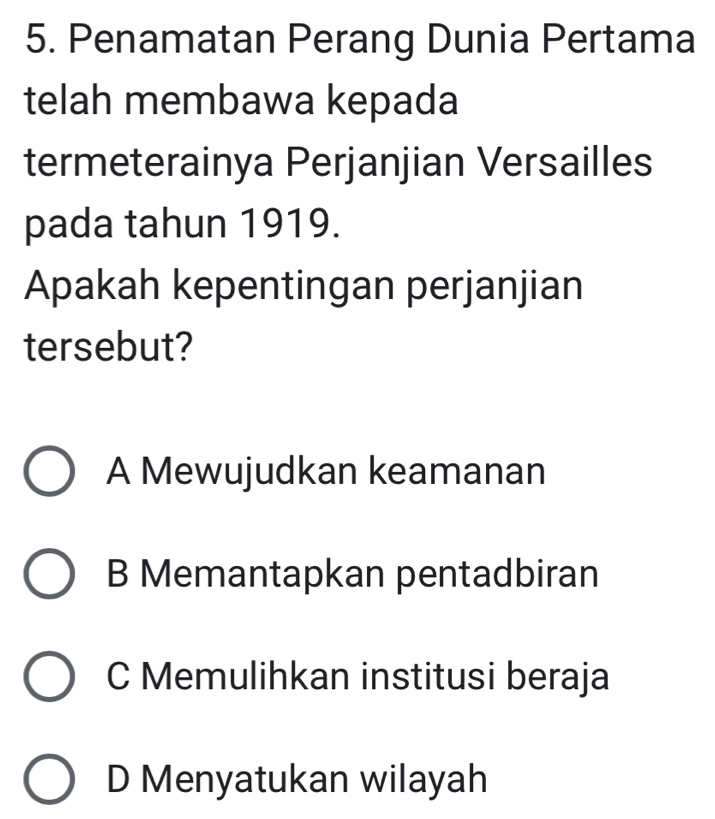The height and width of the screenshot is (819, 715).
Task: Click the word 'tersebut?' ending the question
Action: coord(109,348)
